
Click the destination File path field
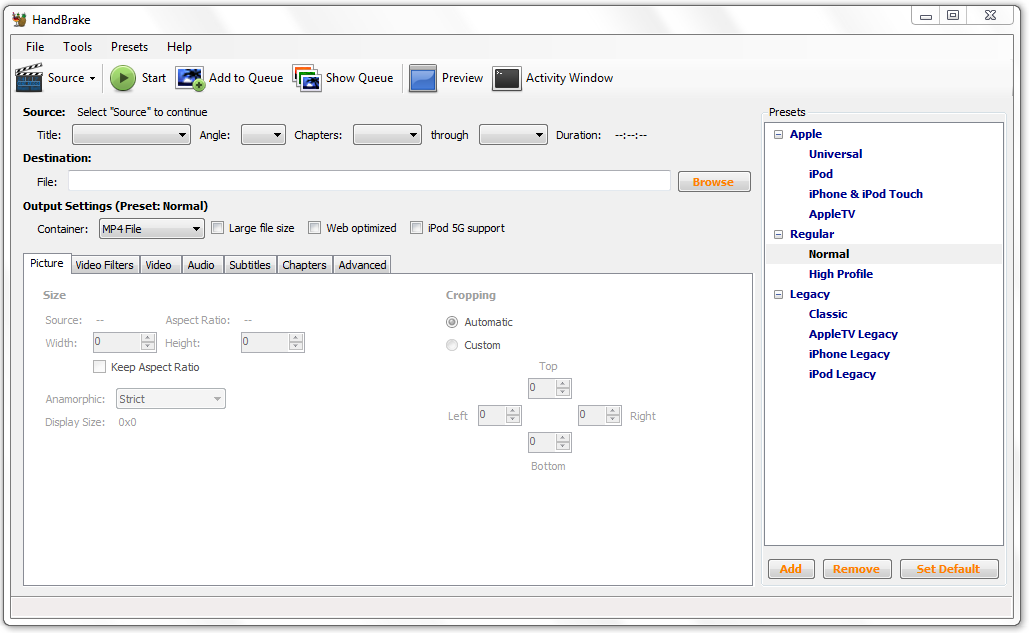369,181
